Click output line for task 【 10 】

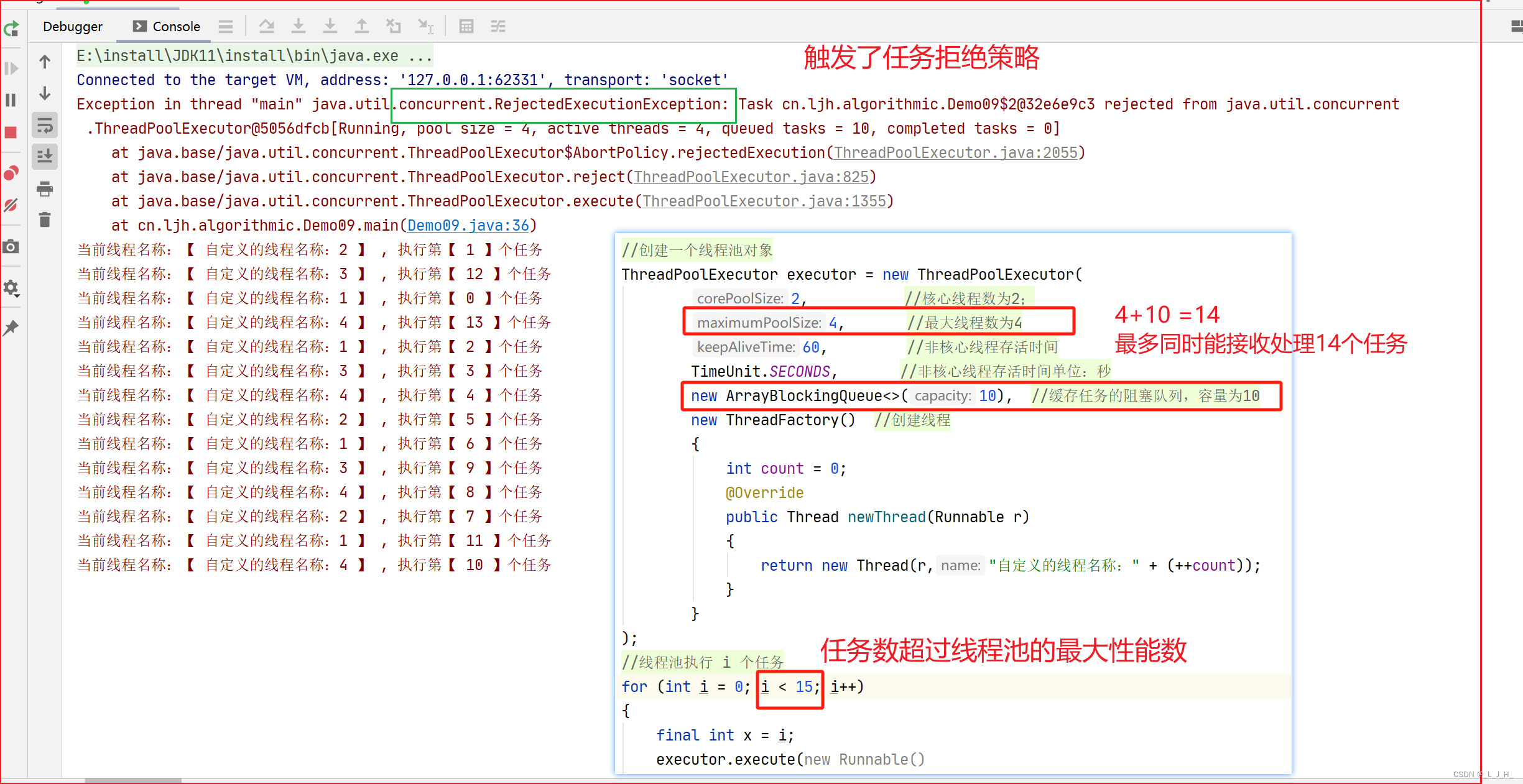pos(313,565)
